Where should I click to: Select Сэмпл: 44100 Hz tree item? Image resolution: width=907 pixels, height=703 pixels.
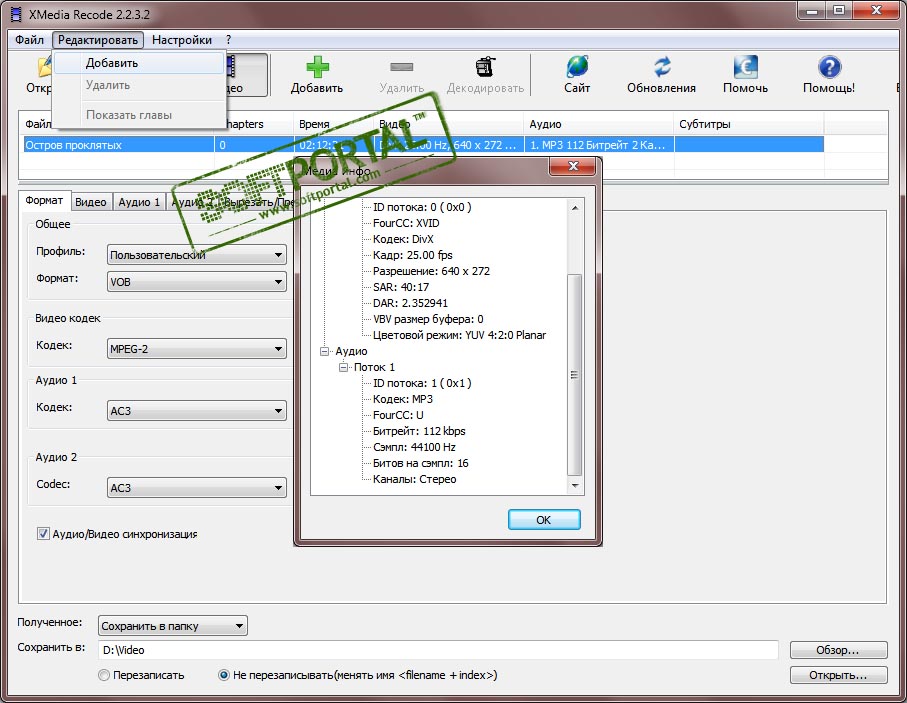coord(414,447)
